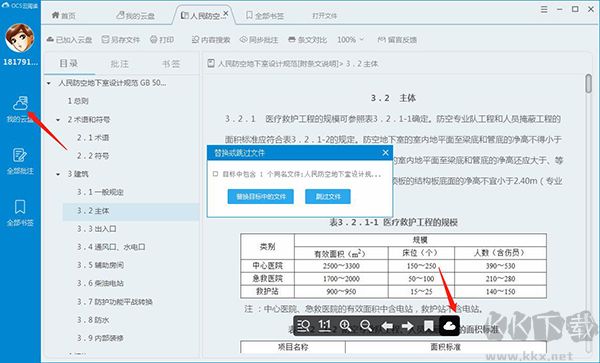Switch to the 书签 panel tab
The height and width of the screenshot is (363, 600).
pyautogui.click(x=171, y=64)
